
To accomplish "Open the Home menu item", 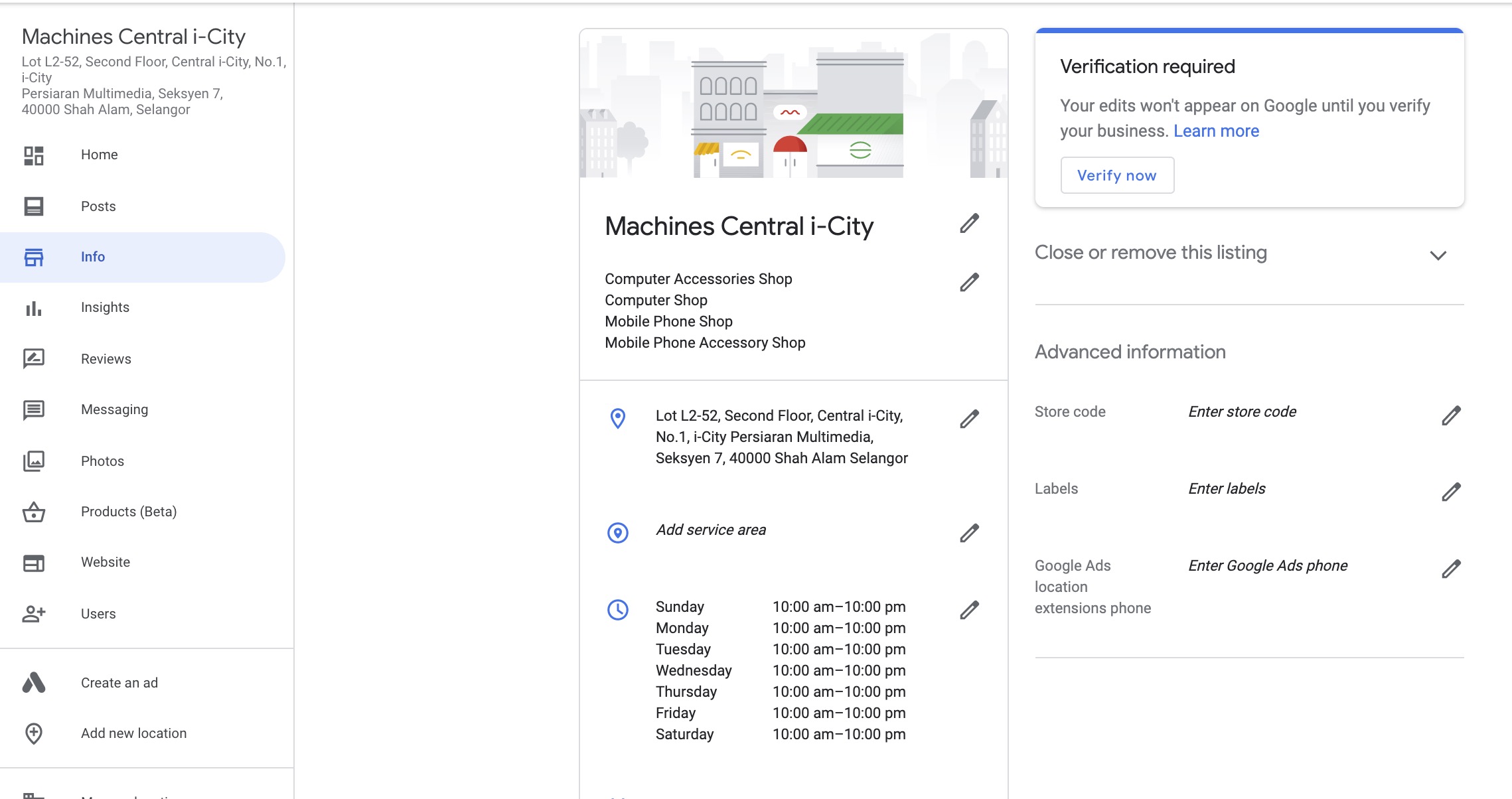I will [143, 155].
